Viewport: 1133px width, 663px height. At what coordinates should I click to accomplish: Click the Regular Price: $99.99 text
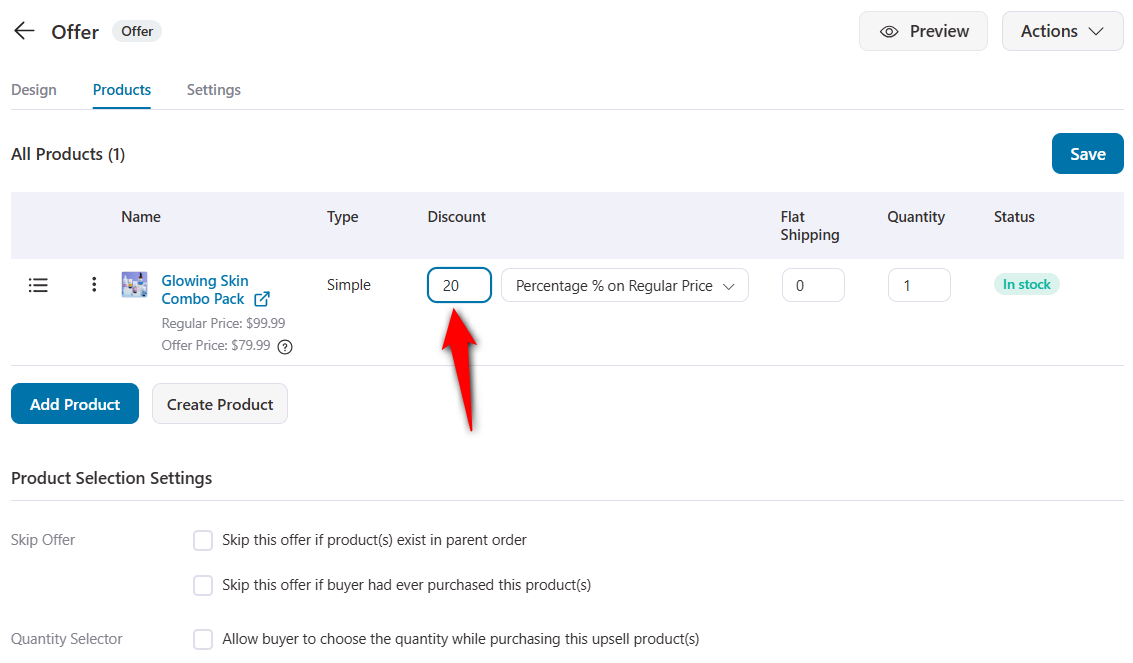[223, 324]
